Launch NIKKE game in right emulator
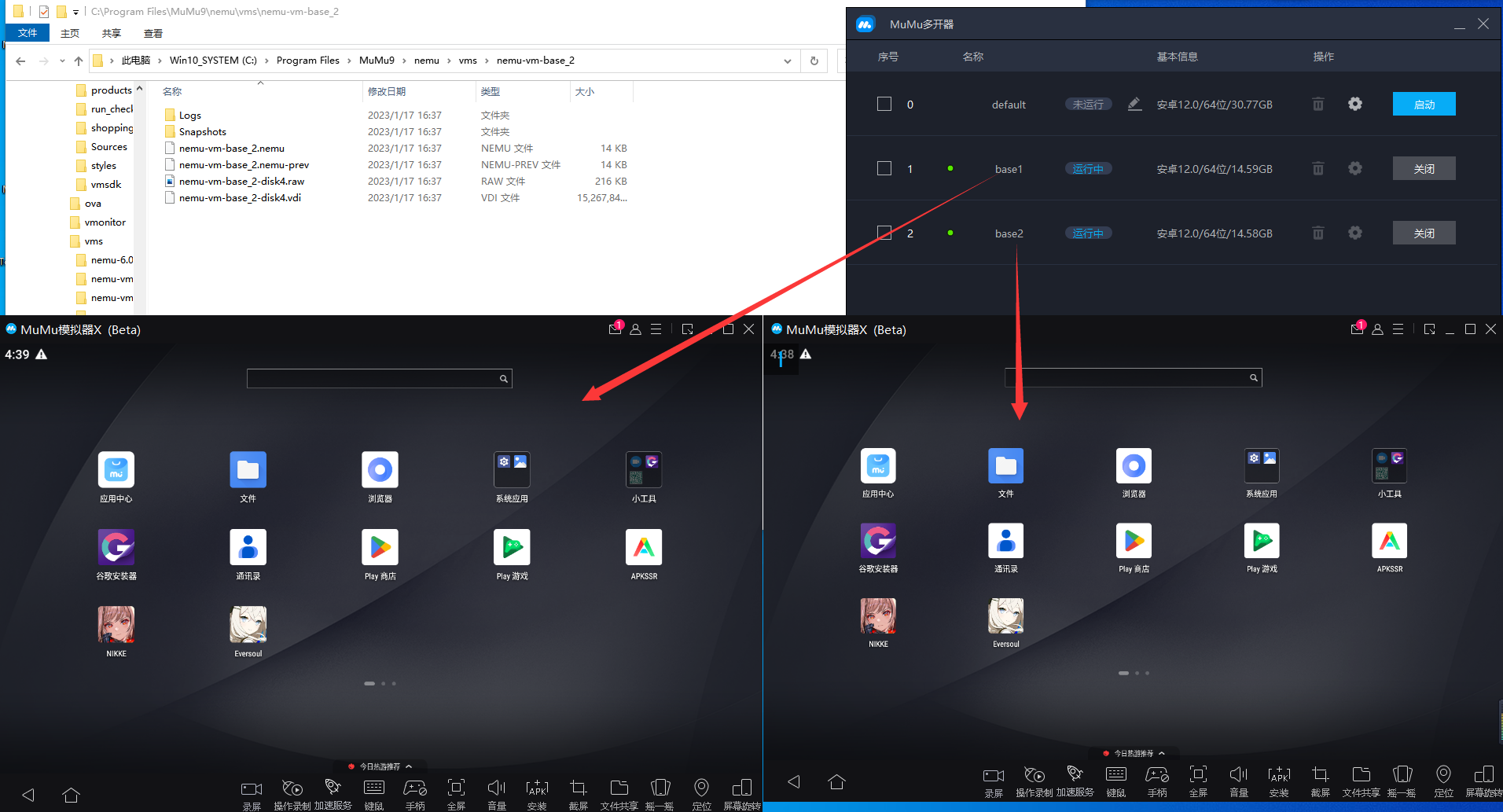Image resolution: width=1503 pixels, height=812 pixels. pyautogui.click(x=878, y=616)
